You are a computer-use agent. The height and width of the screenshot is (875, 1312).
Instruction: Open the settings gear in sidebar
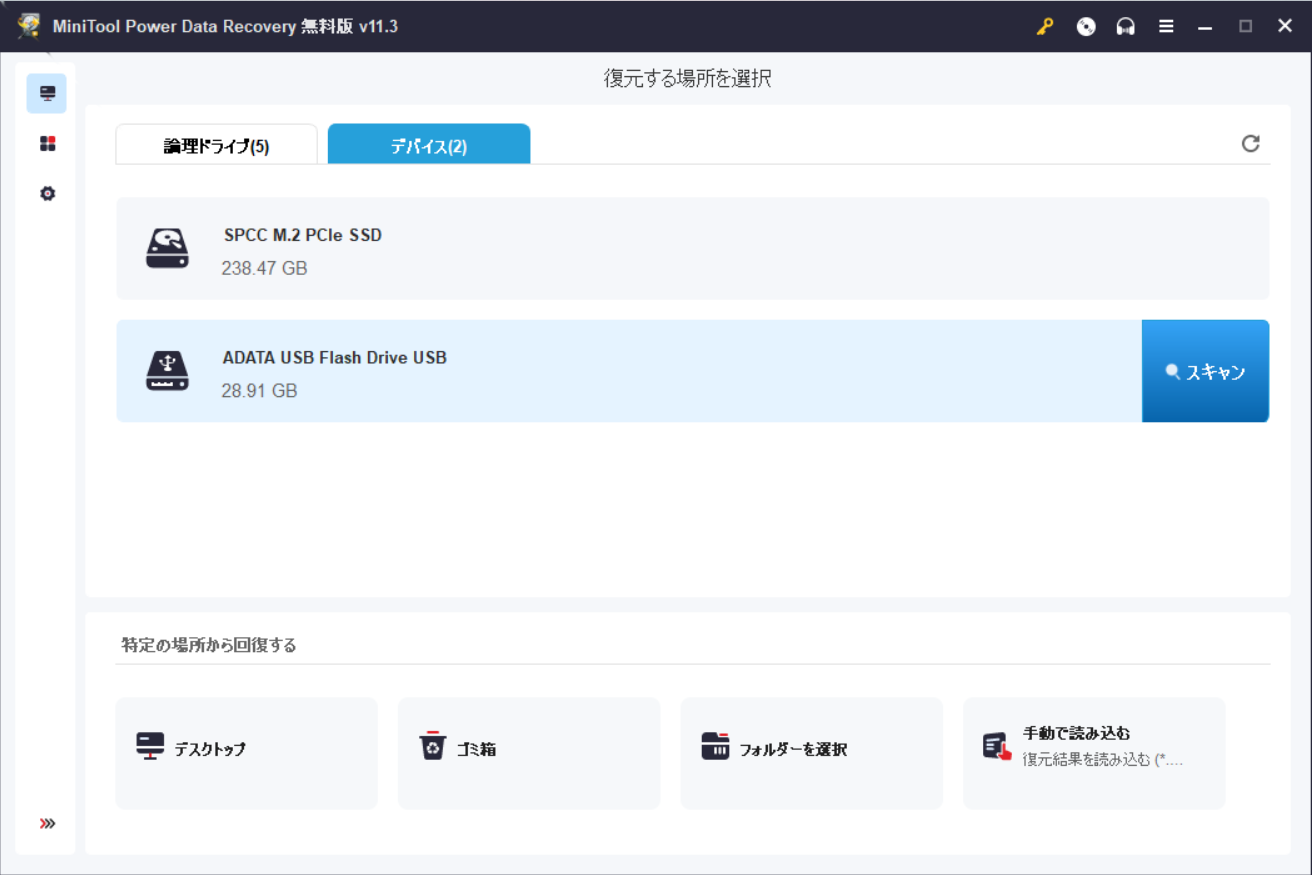(x=47, y=194)
